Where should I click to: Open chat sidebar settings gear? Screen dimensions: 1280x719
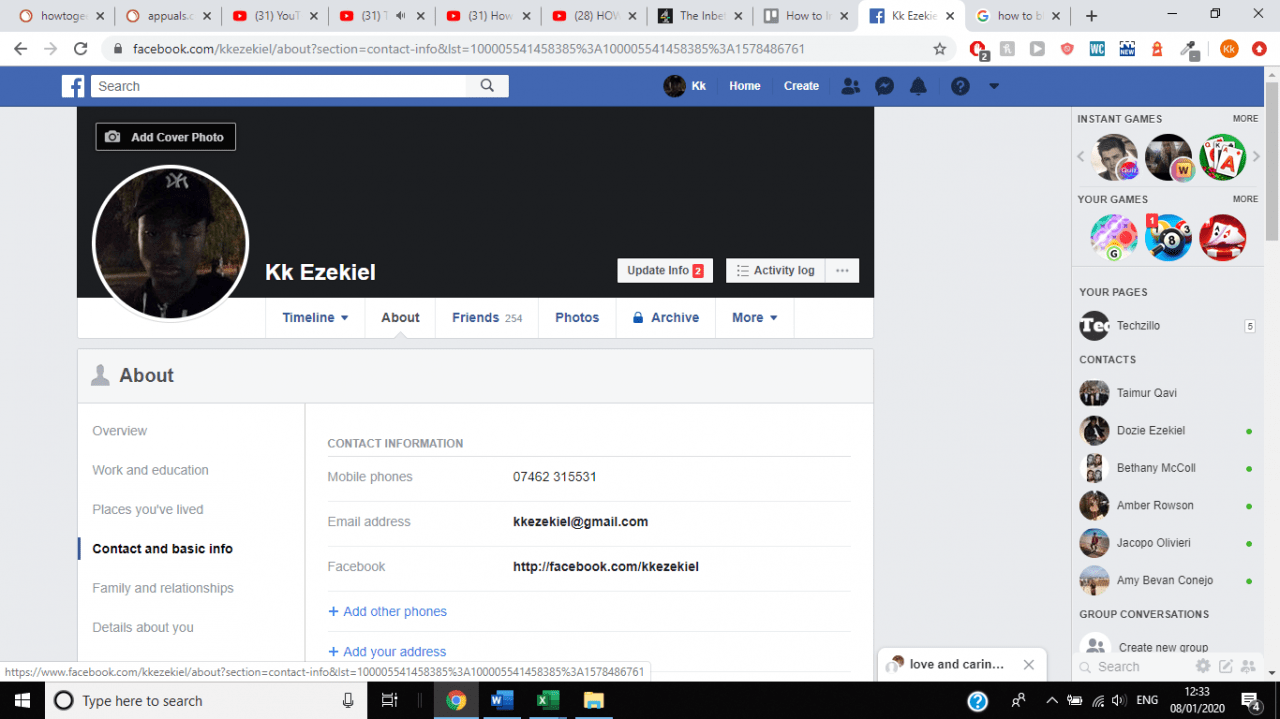[1203, 666]
